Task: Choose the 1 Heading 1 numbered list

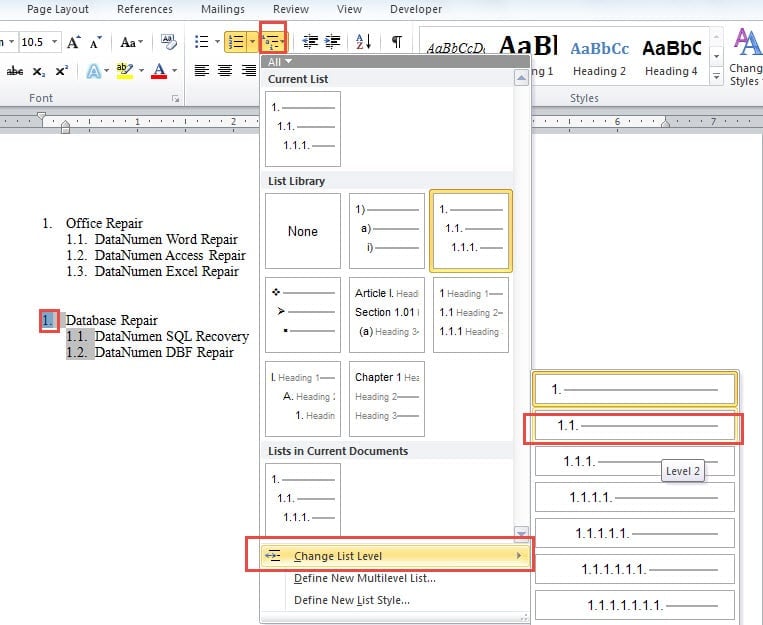Action: pyautogui.click(x=471, y=315)
